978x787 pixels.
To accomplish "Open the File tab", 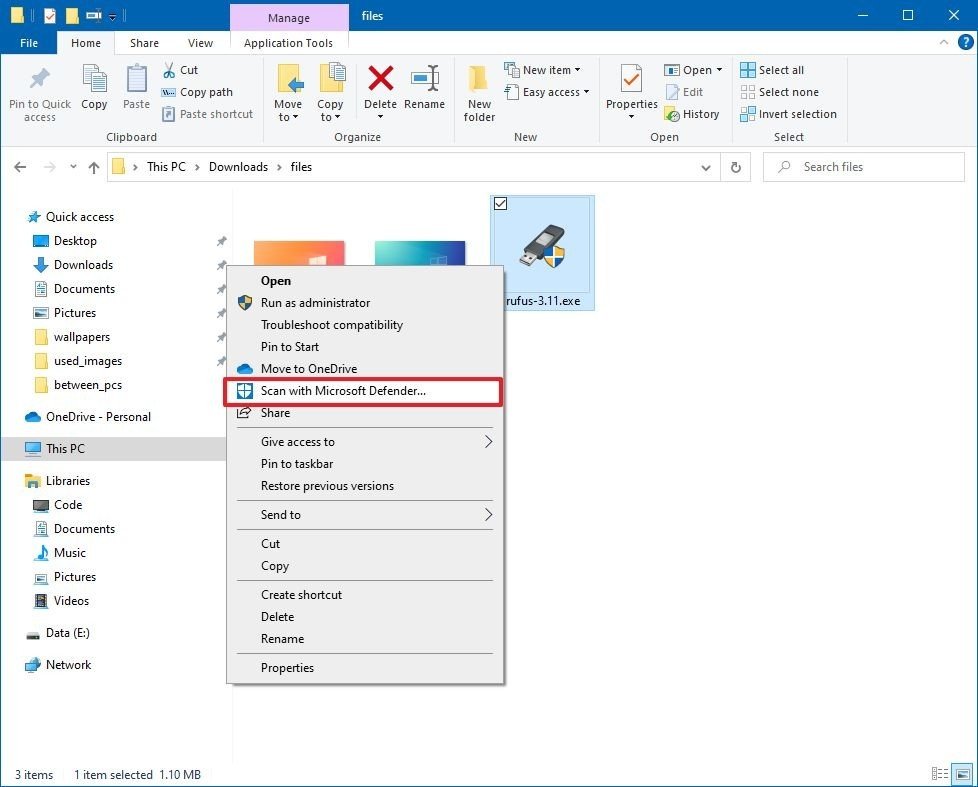I will click(x=29, y=43).
